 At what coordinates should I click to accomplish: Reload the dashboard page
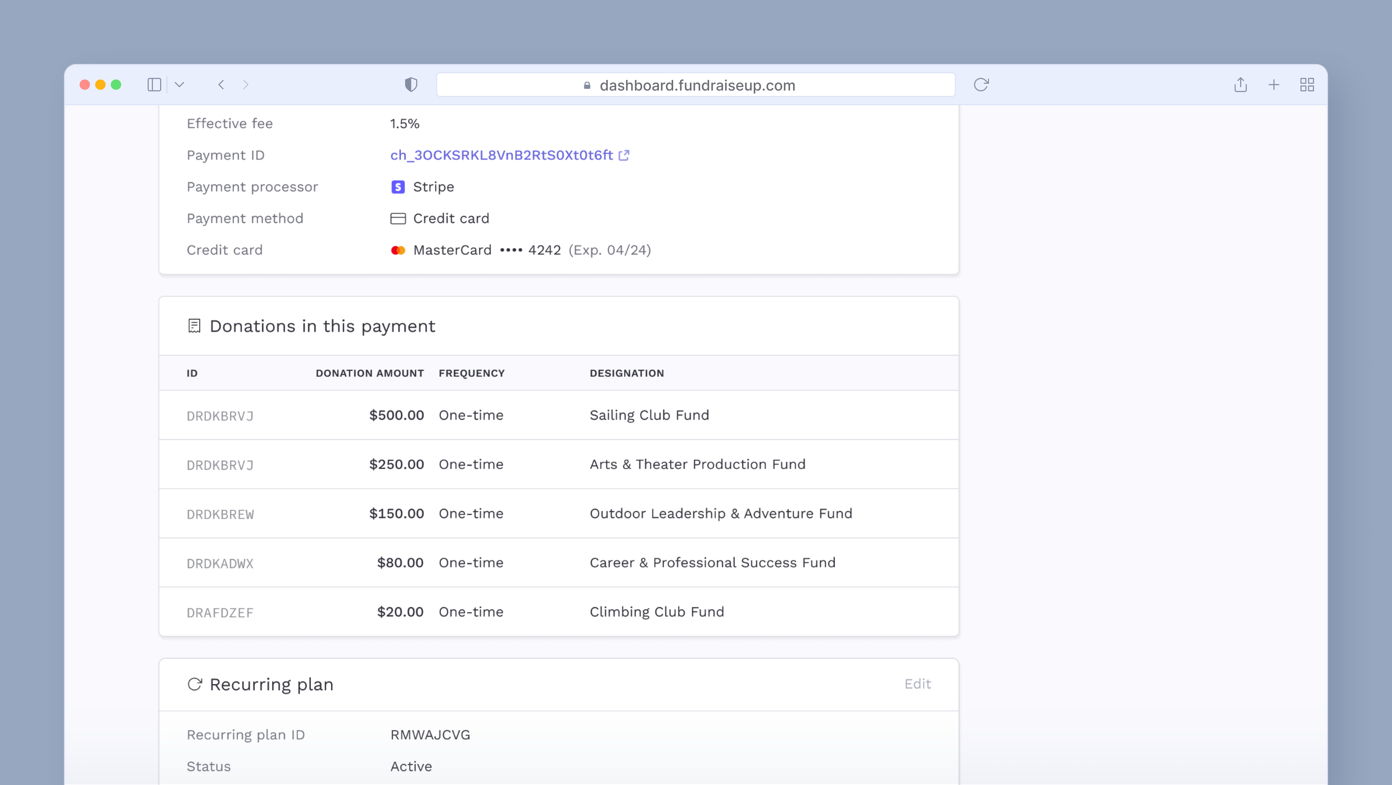coord(980,84)
